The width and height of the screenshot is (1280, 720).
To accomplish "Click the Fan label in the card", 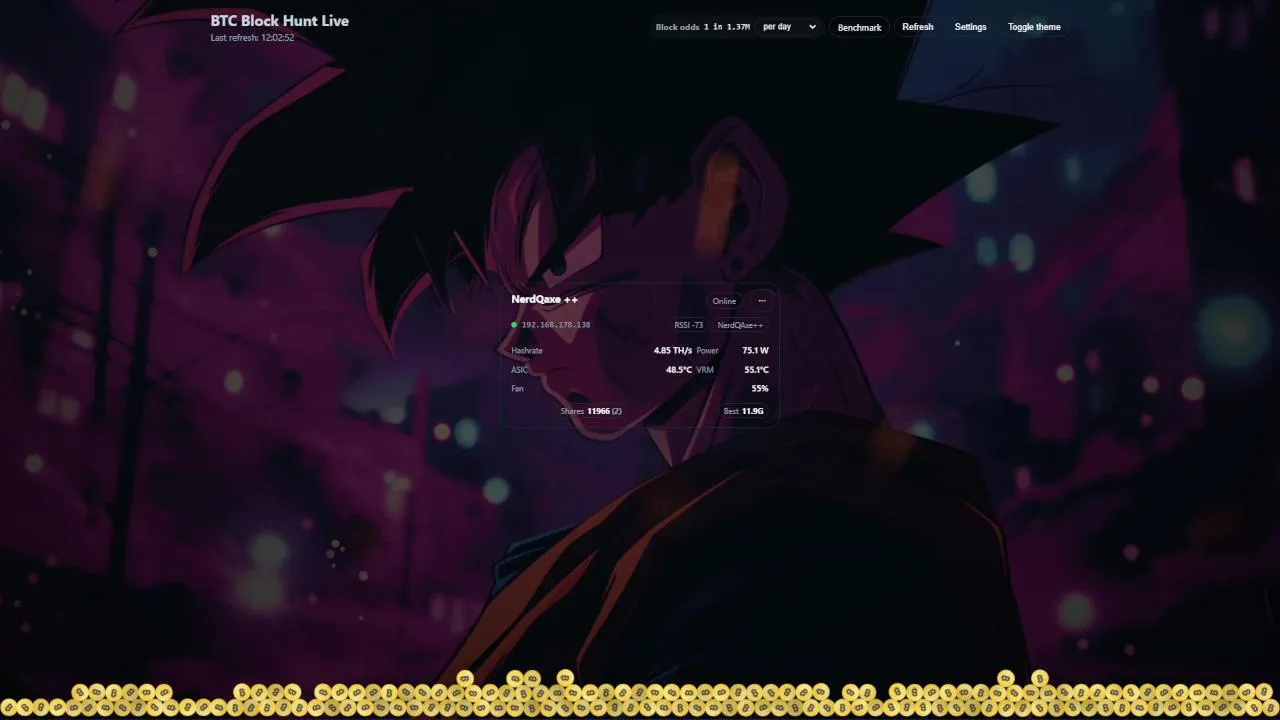I will [x=517, y=389].
